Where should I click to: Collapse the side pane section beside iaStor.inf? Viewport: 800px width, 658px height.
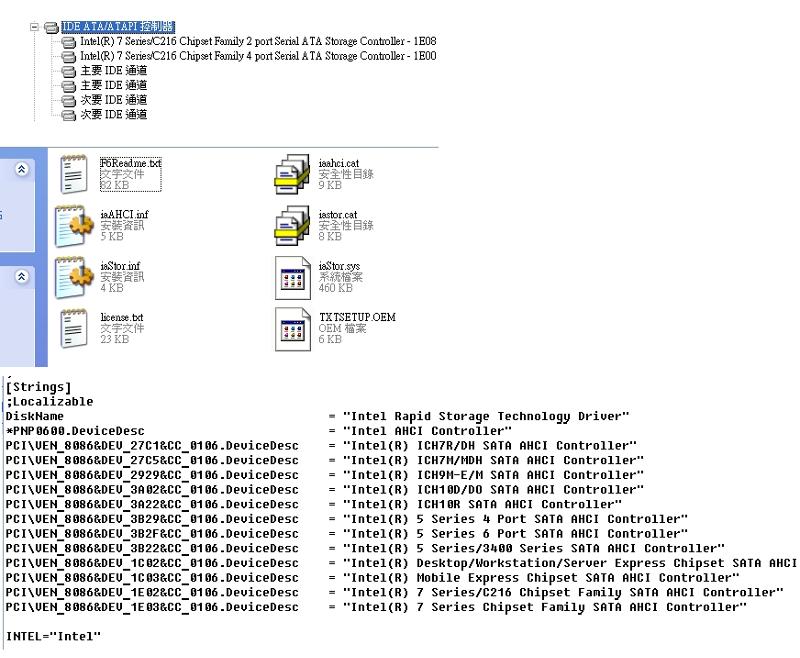pyautogui.click(x=21, y=277)
